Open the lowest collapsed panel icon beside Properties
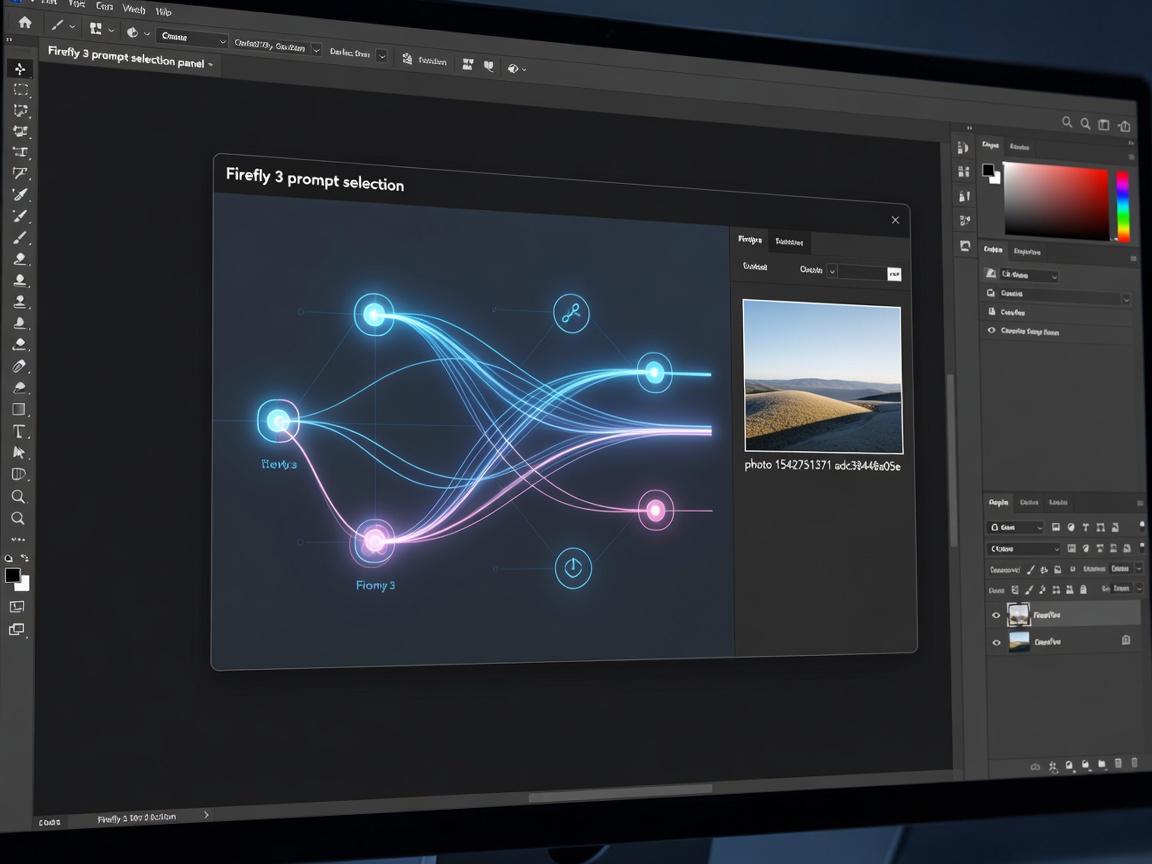 [x=965, y=245]
